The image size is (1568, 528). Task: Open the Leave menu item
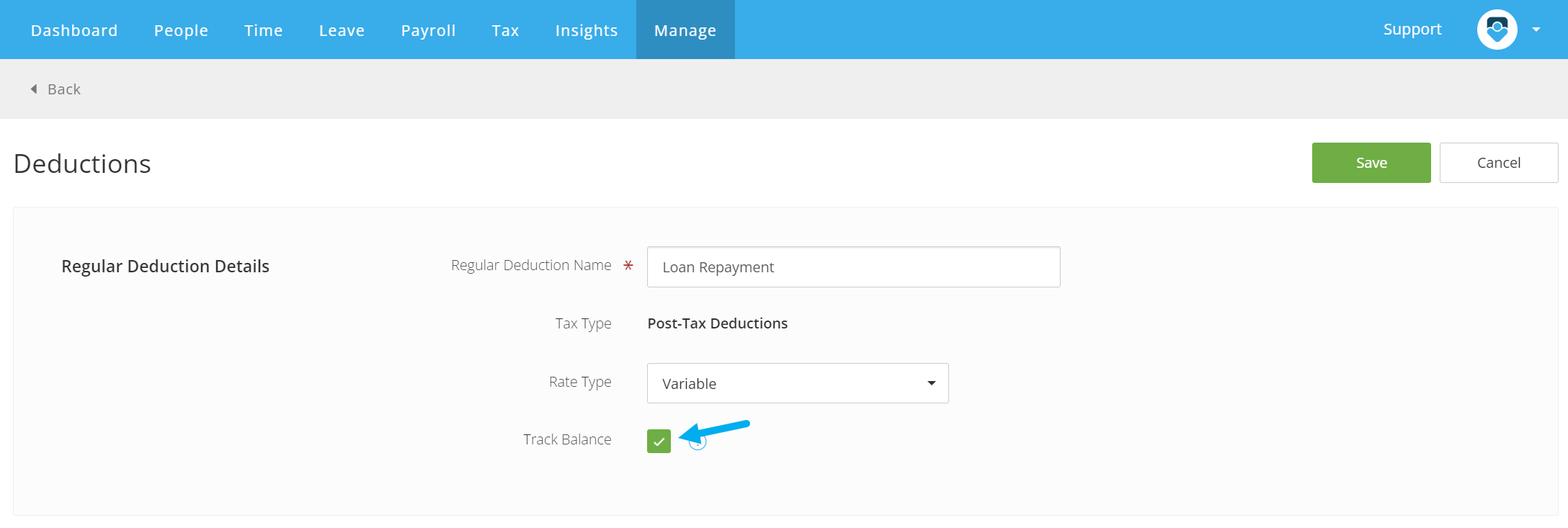tap(342, 30)
